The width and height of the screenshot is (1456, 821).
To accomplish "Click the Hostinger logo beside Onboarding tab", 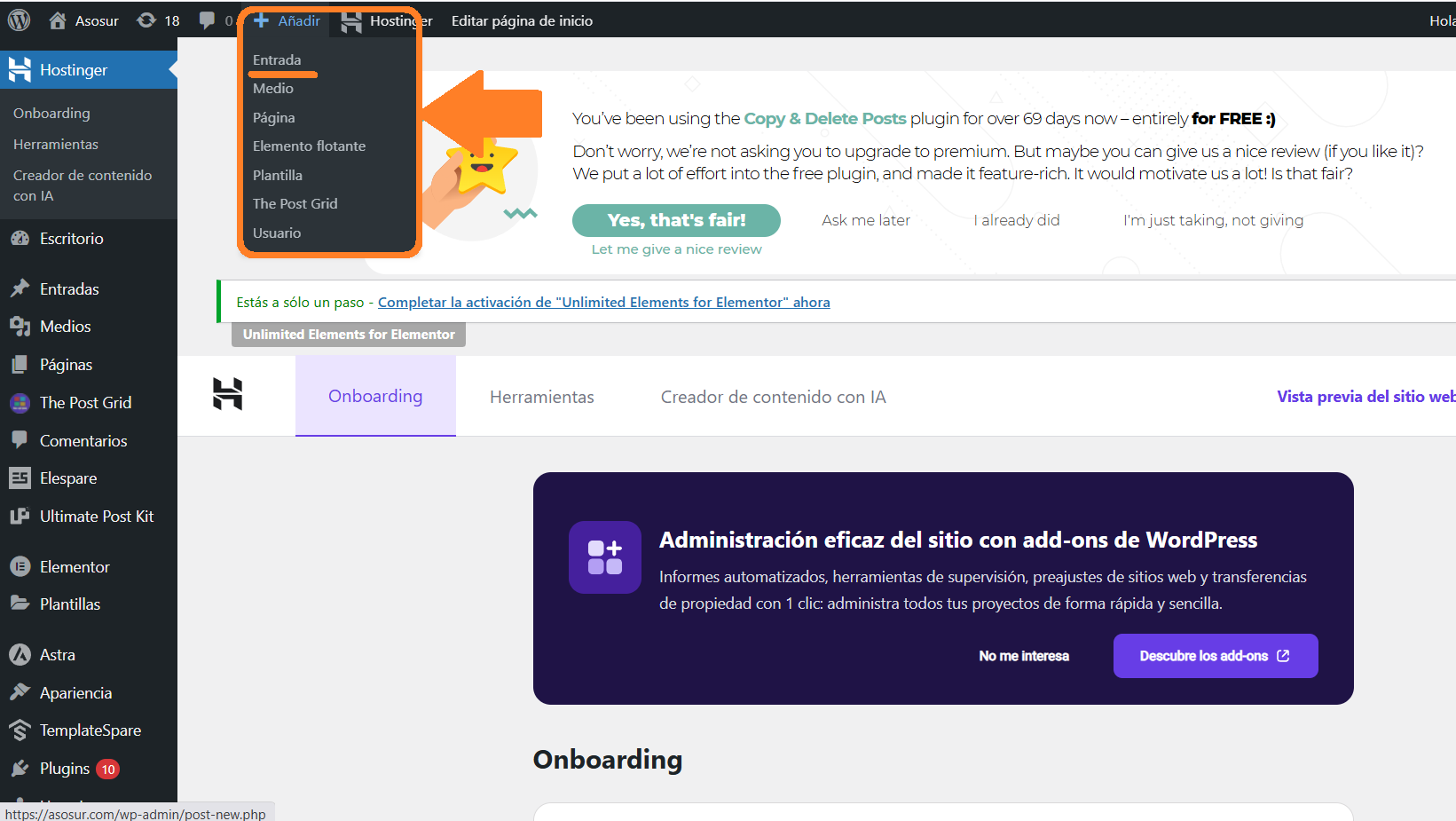I will click(228, 394).
